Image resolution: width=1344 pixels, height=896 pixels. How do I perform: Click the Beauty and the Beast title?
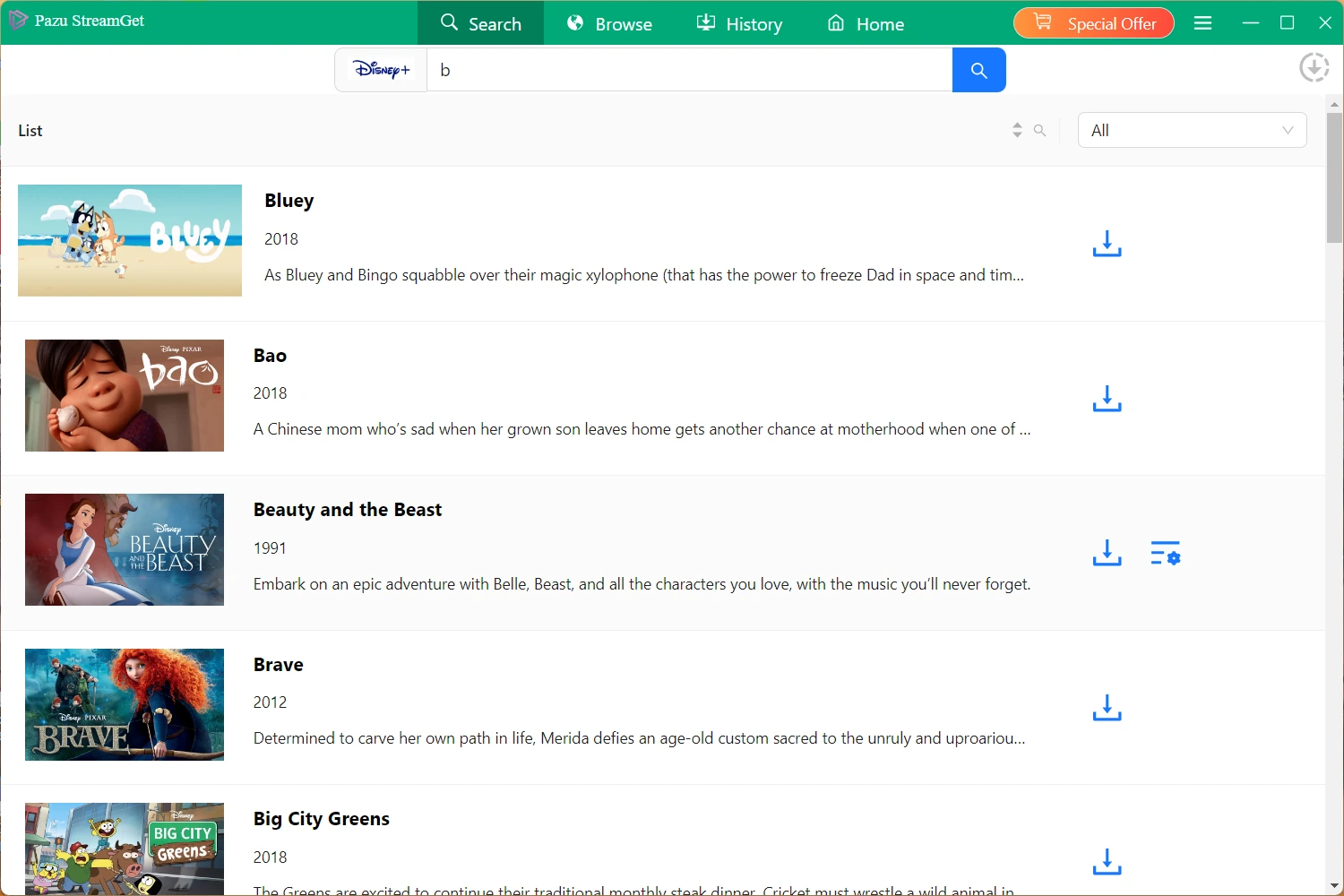pos(348,510)
